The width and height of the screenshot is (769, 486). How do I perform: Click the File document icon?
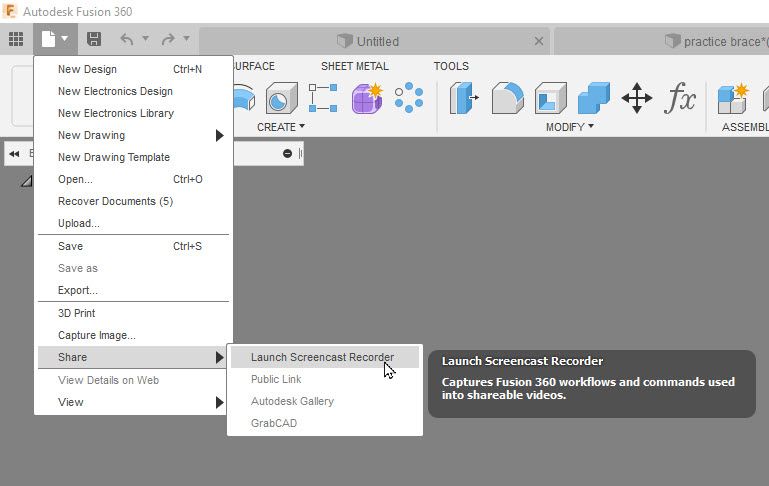tap(48, 39)
